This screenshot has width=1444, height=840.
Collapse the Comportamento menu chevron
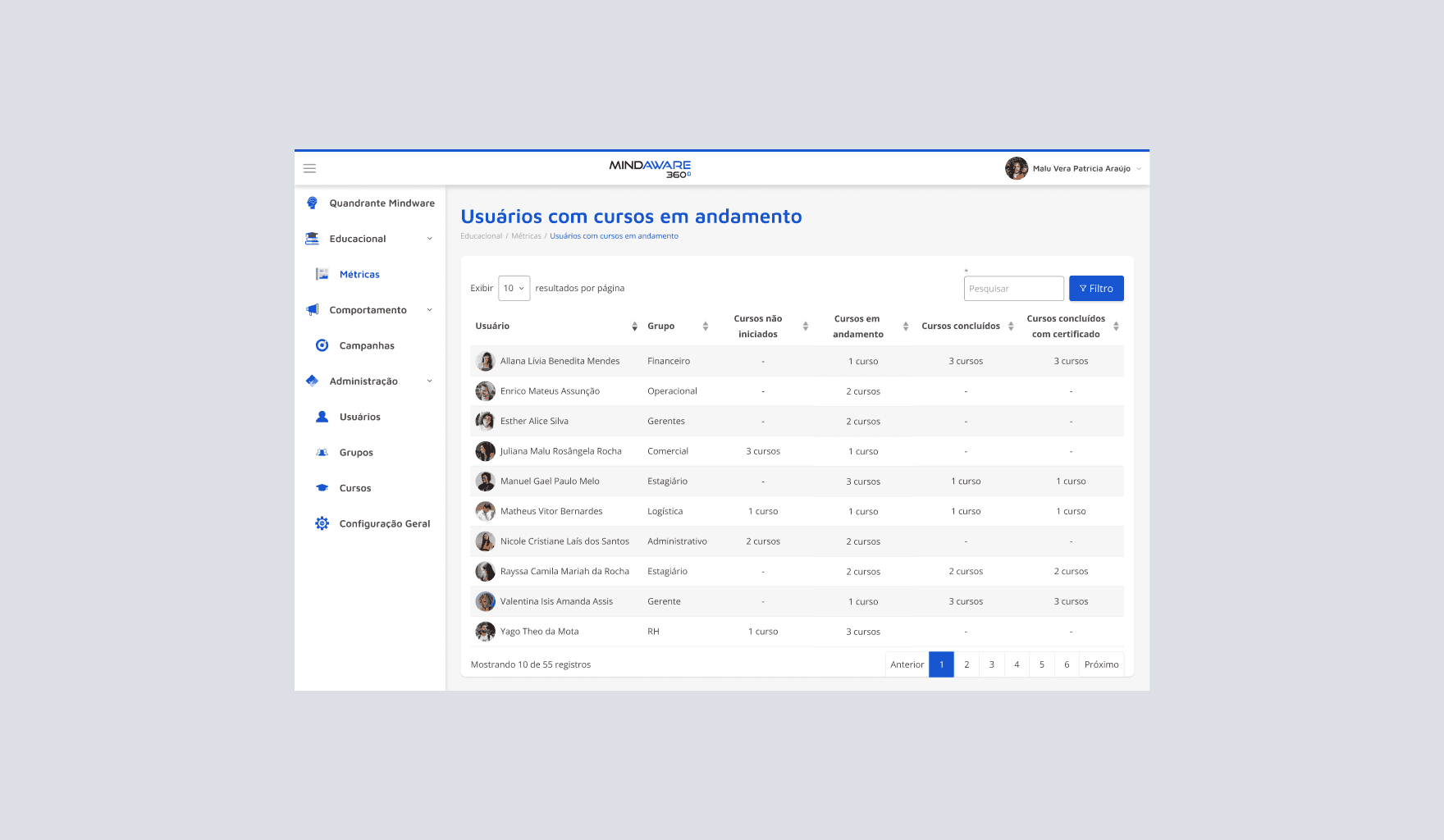point(429,310)
